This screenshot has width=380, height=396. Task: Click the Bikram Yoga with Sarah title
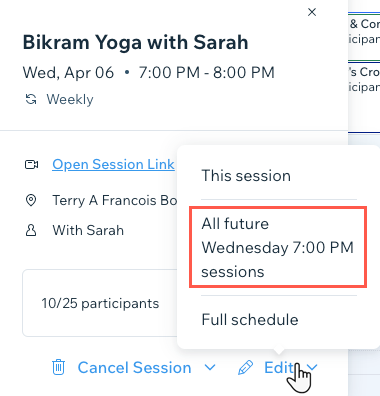[135, 43]
